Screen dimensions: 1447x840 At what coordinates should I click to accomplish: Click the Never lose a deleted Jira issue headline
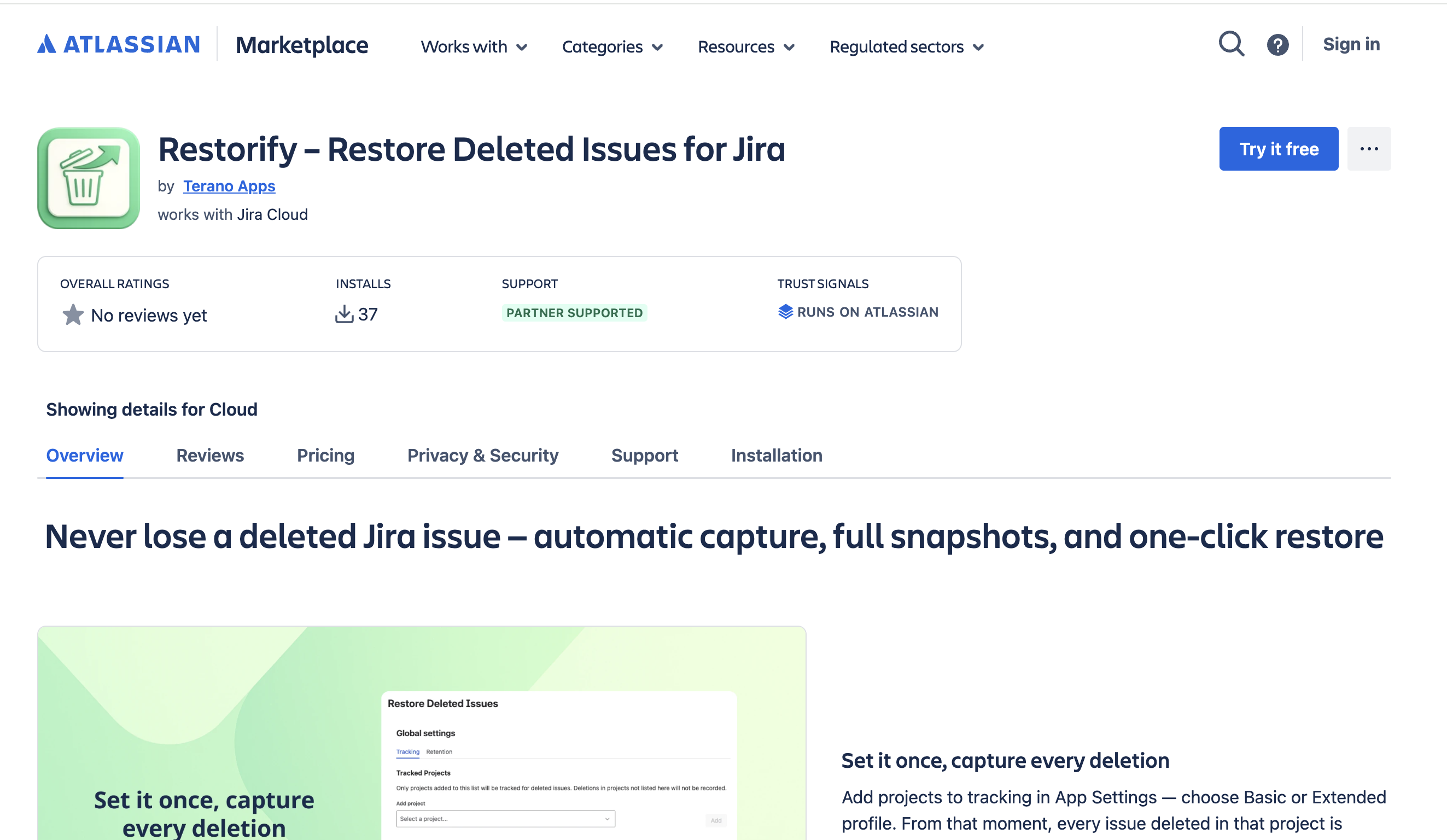coord(714,536)
